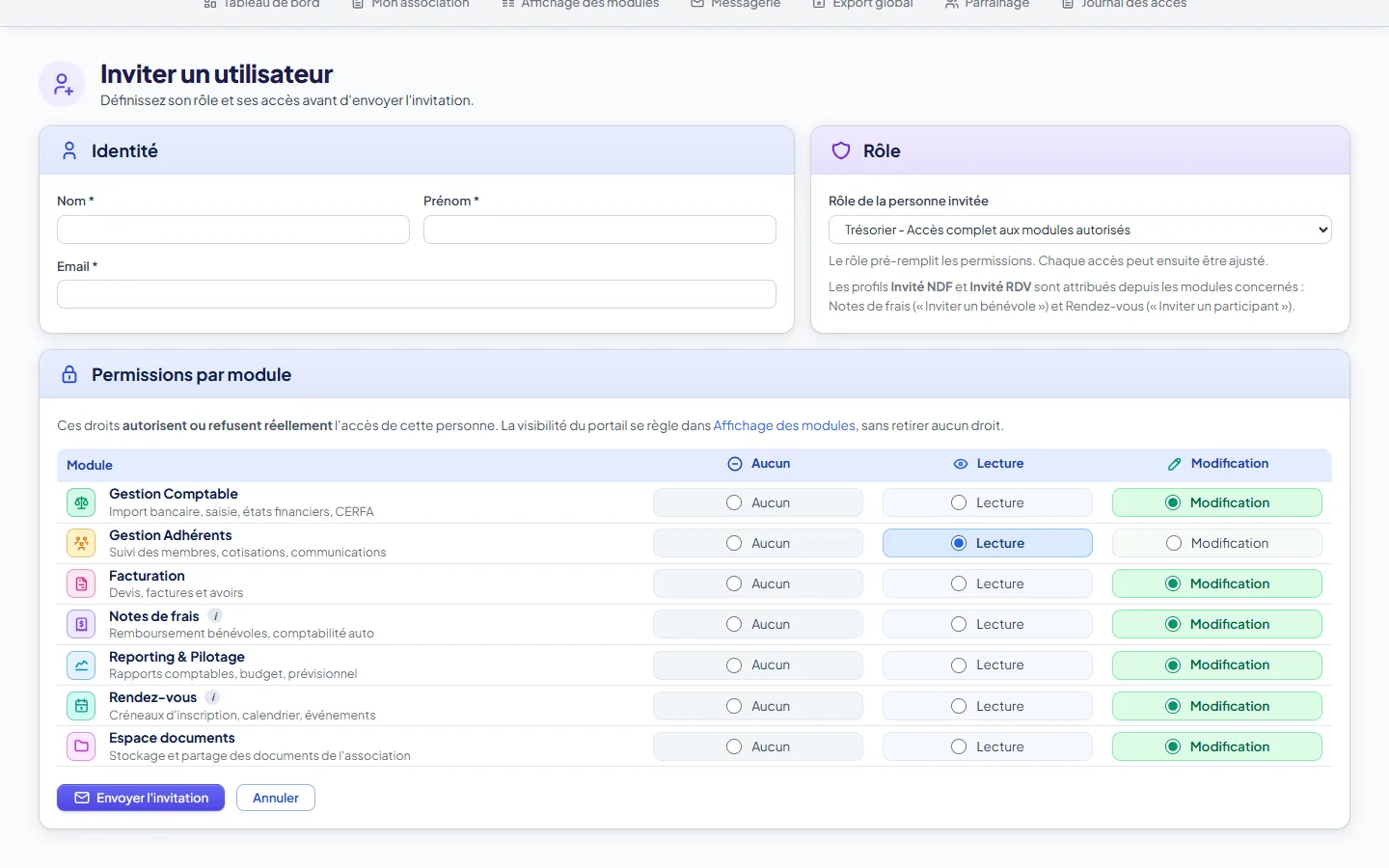Click the Notes de frais receipt icon

point(81,624)
